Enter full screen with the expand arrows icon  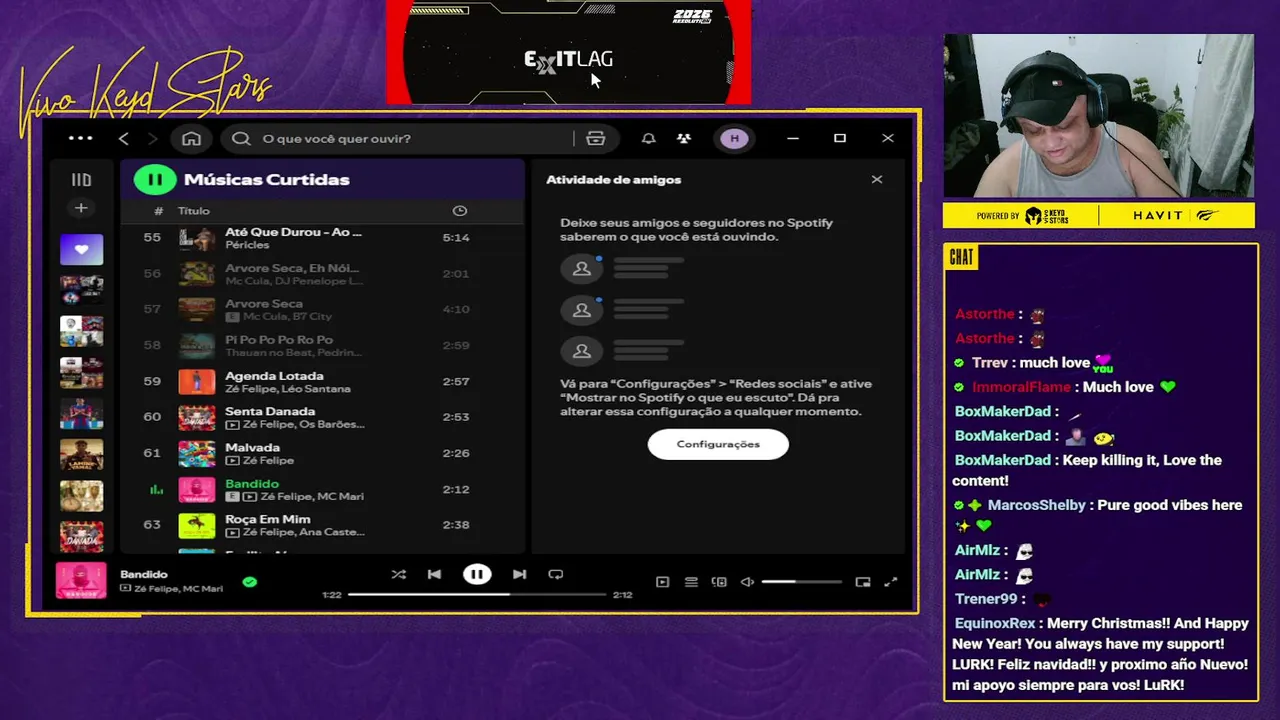891,582
